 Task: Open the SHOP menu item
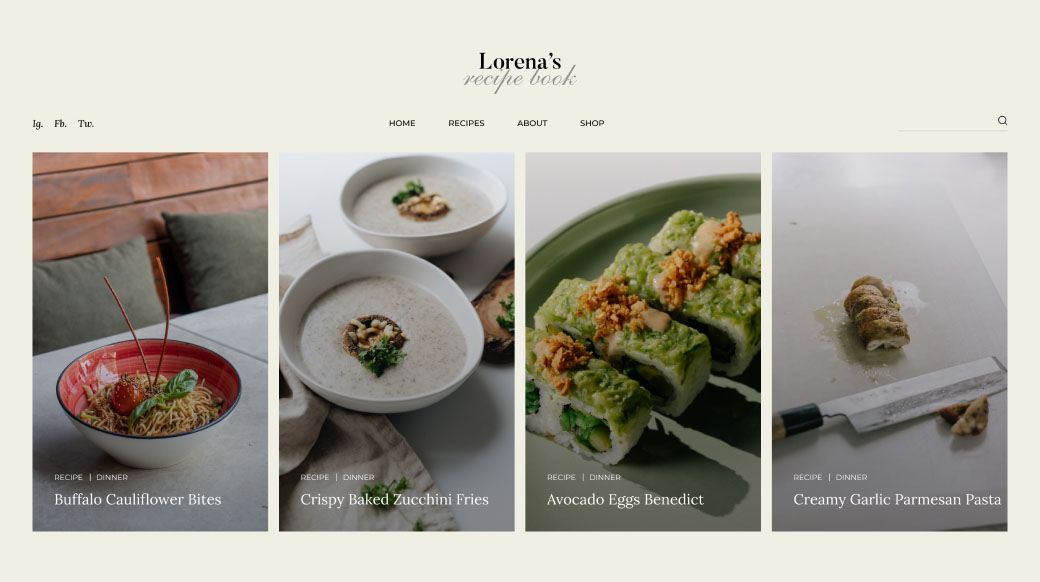592,123
